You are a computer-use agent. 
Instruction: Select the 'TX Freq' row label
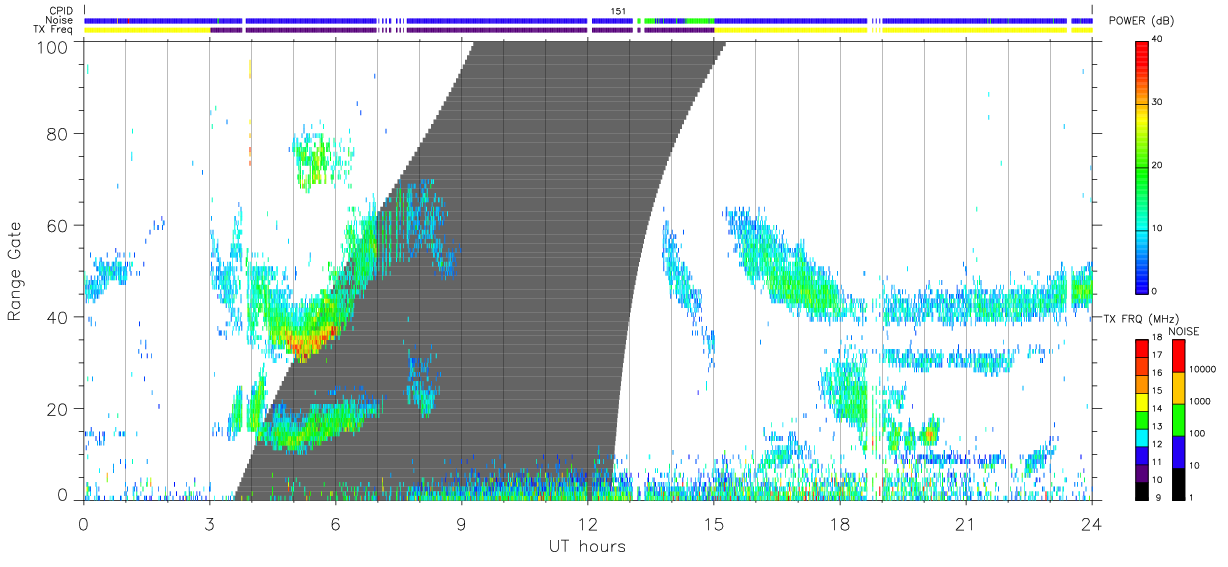(54, 30)
